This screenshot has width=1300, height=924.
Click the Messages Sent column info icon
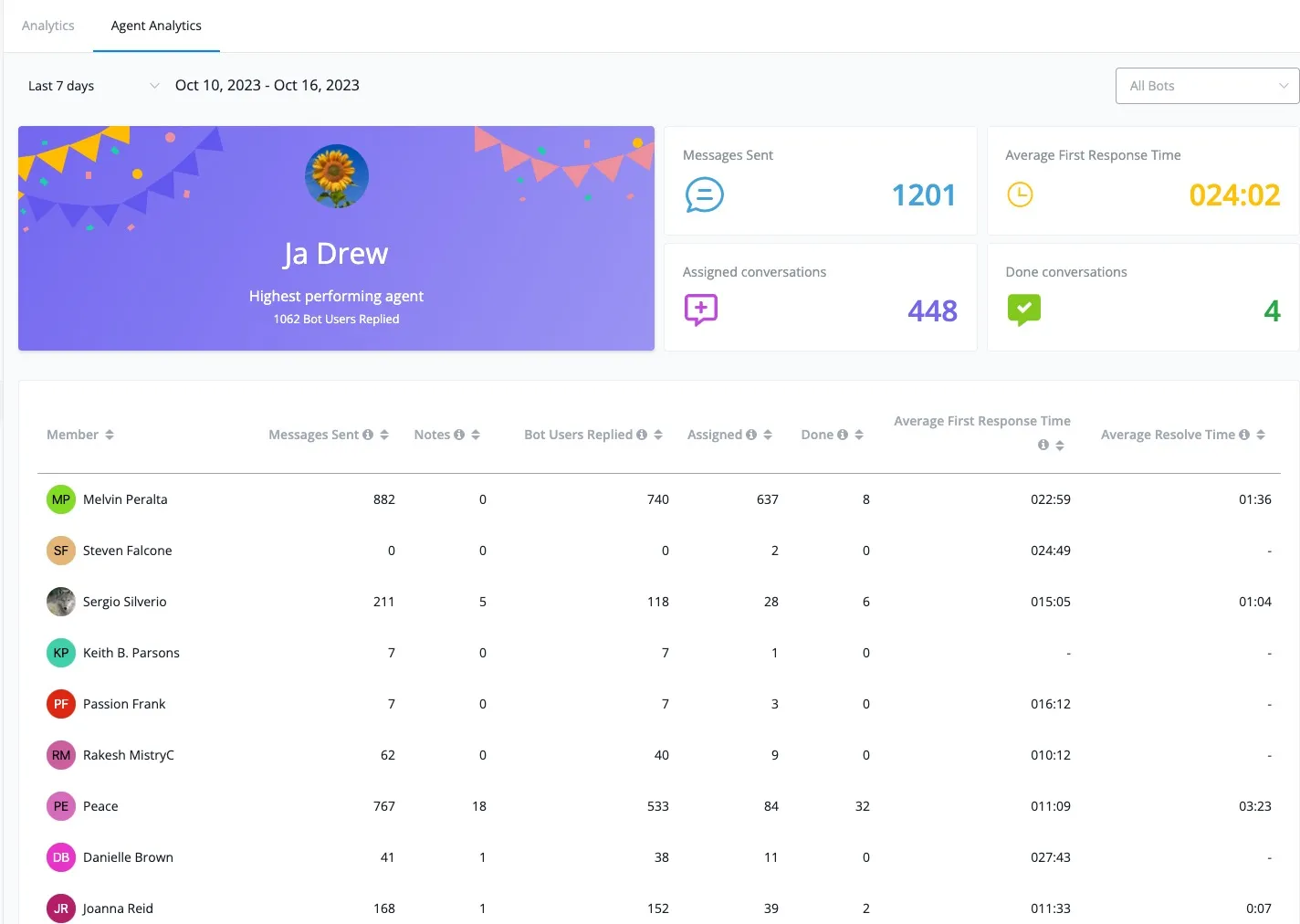click(368, 435)
